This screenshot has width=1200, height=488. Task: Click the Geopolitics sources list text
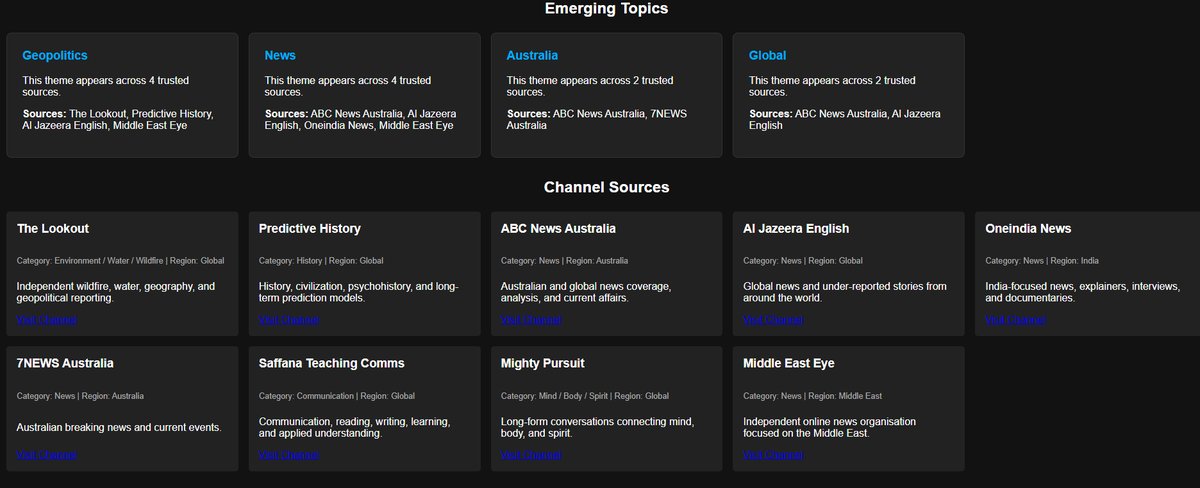(118, 120)
